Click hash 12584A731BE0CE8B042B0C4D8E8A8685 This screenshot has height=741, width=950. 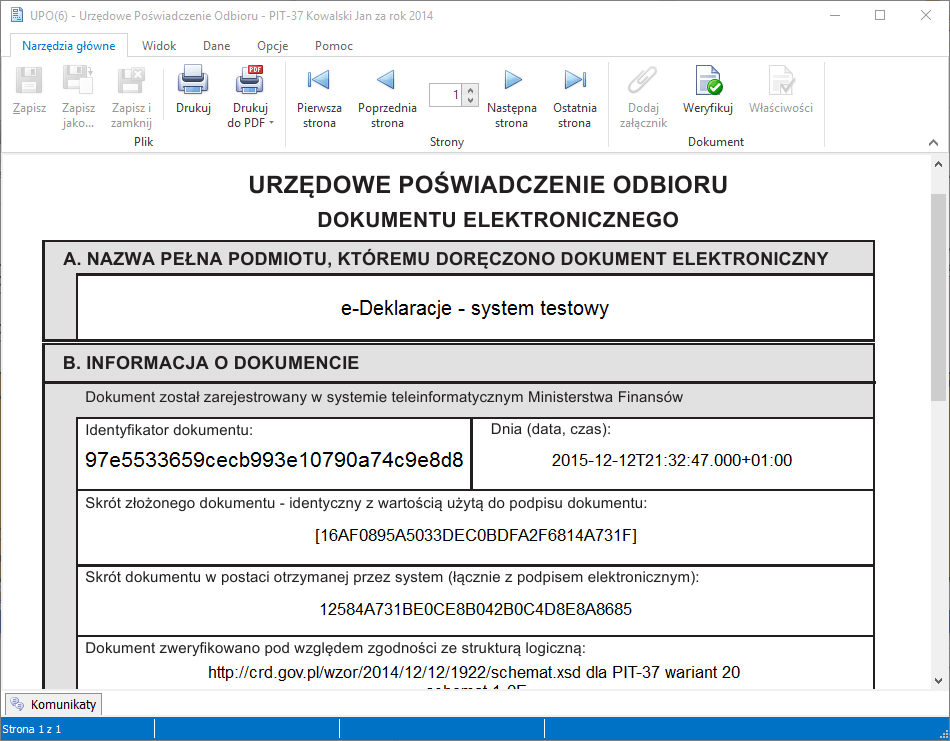[476, 609]
